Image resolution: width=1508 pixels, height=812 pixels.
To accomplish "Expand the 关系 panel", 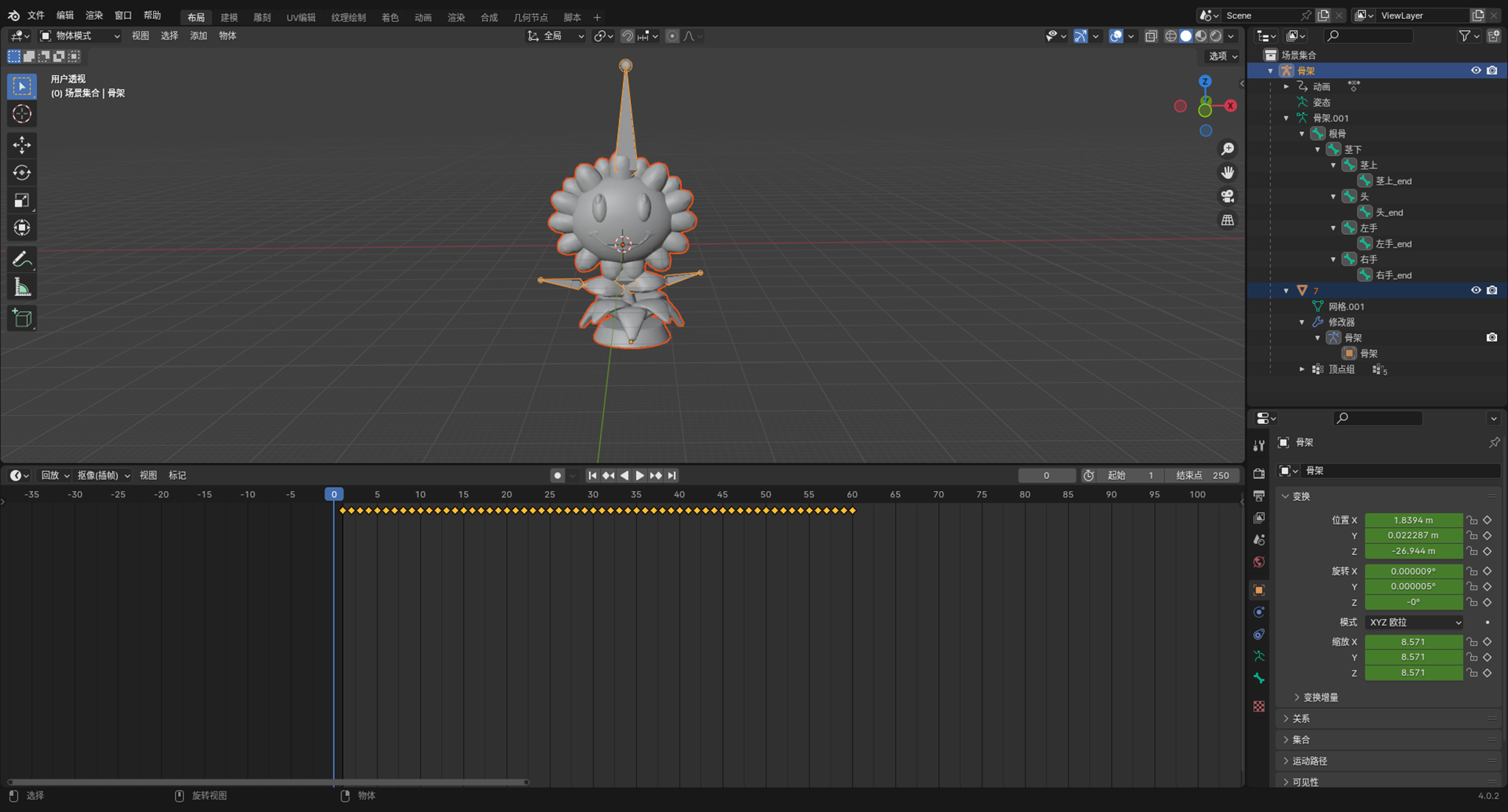I will (1301, 719).
